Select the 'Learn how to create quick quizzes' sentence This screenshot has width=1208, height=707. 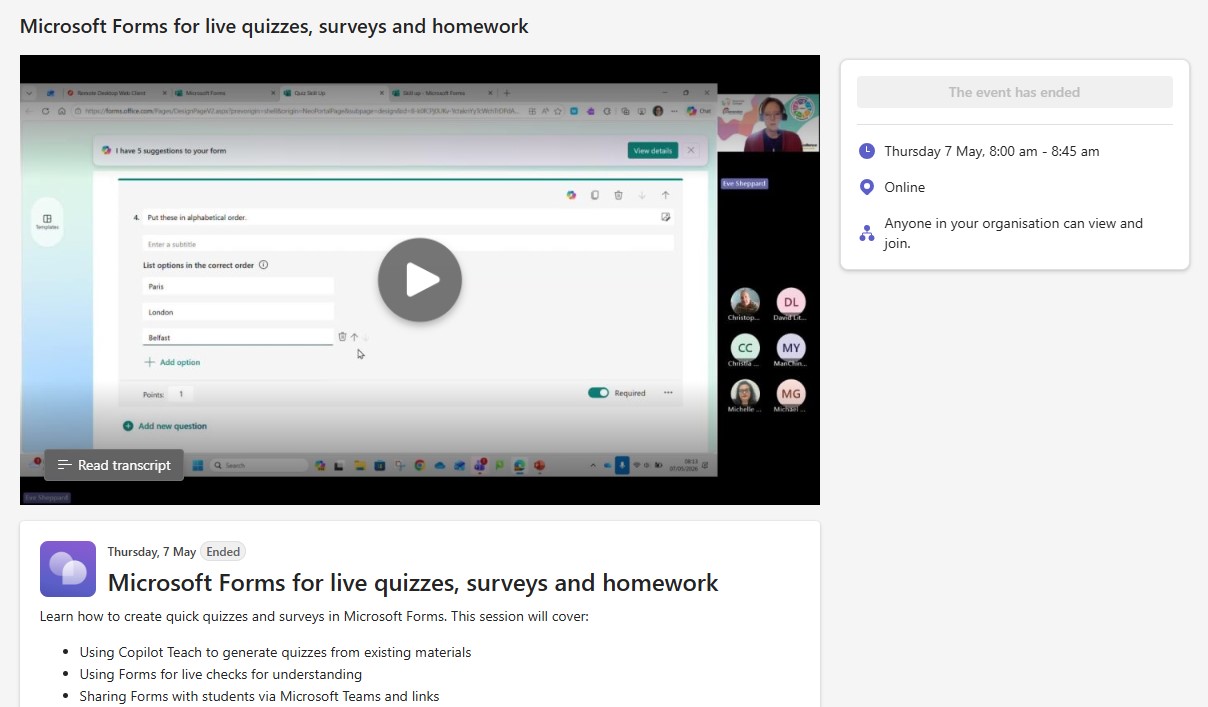click(314, 616)
